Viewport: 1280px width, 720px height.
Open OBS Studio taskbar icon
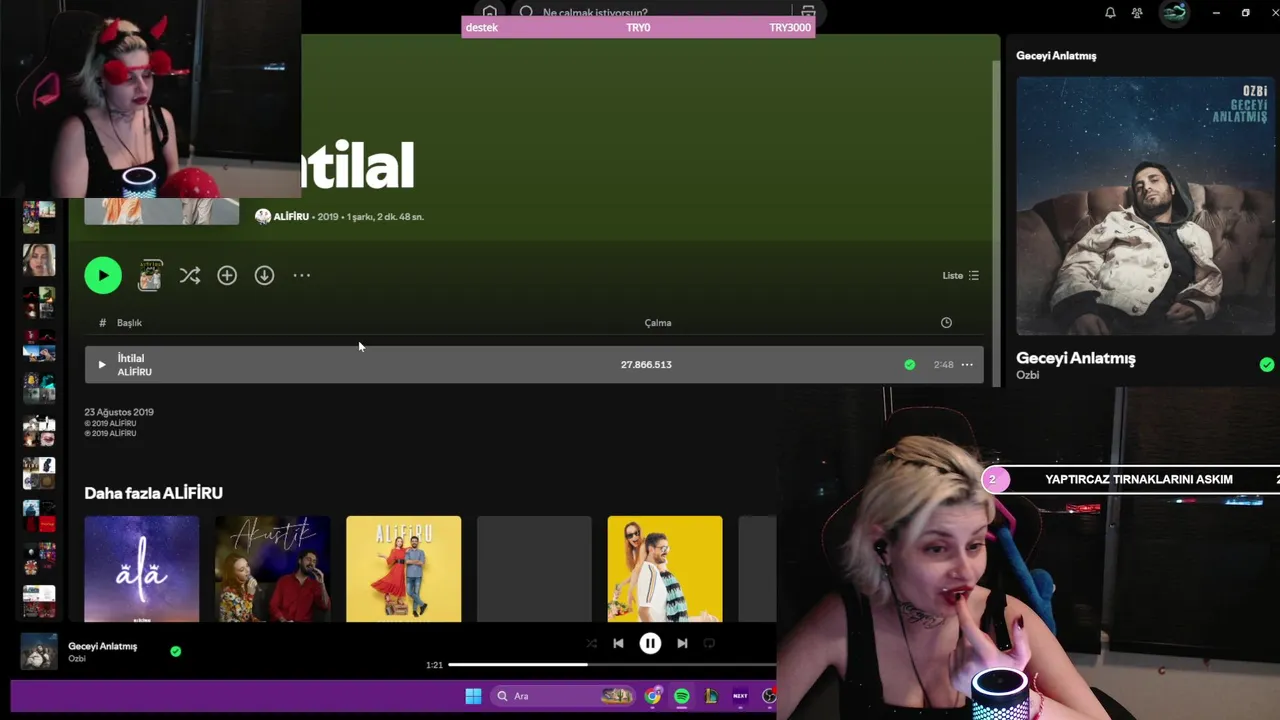tap(769, 696)
